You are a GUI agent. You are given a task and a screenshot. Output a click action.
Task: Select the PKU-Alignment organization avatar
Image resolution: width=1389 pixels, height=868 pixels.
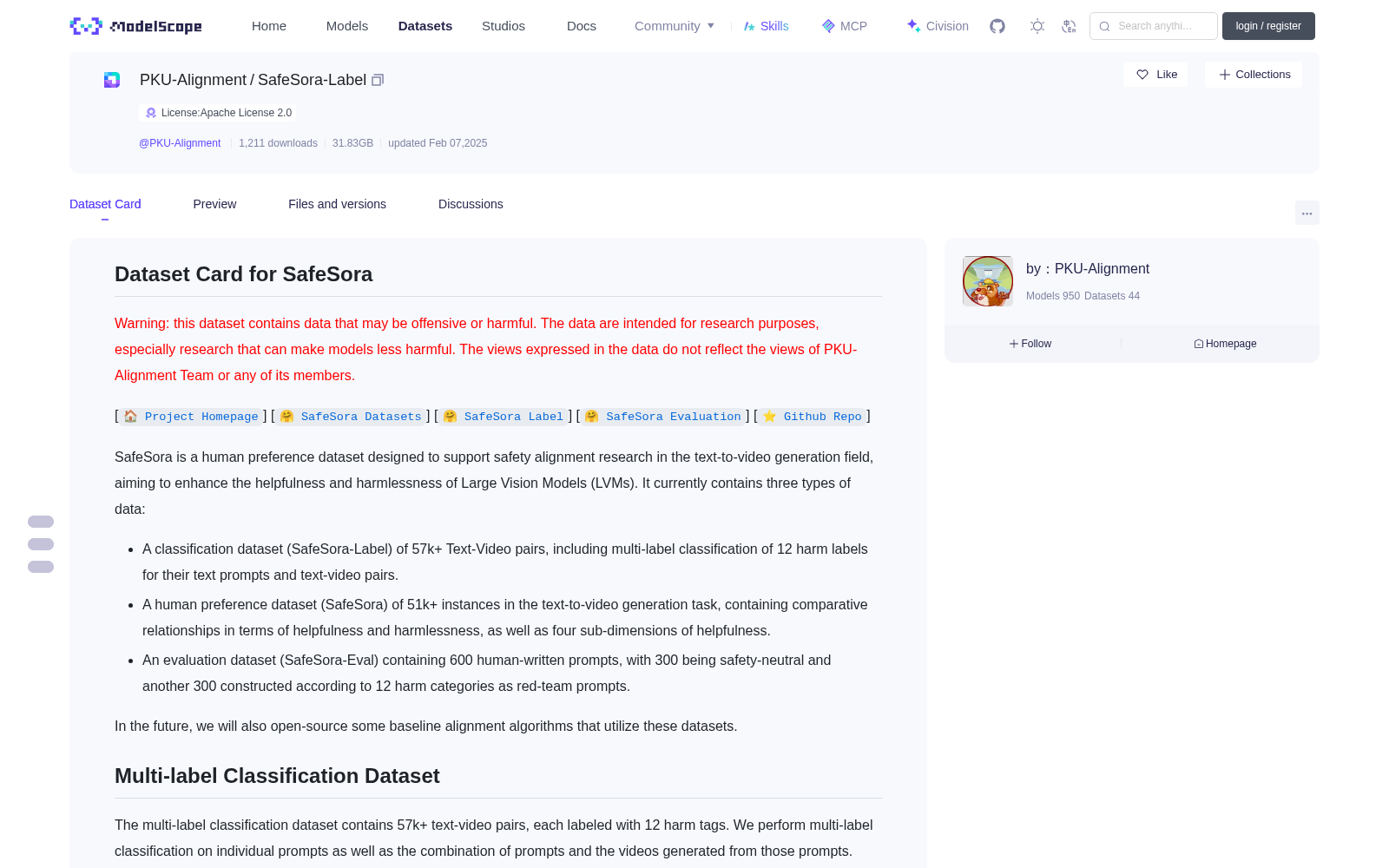pyautogui.click(x=988, y=281)
